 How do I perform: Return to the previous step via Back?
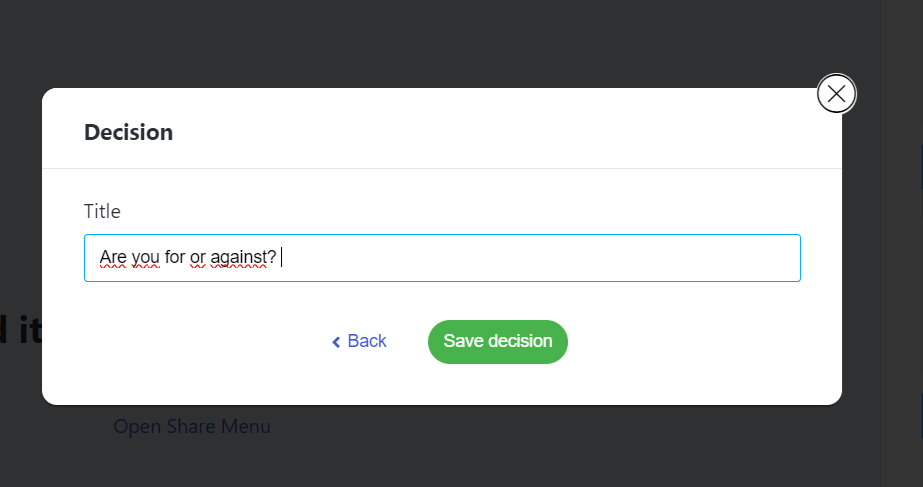(366, 341)
